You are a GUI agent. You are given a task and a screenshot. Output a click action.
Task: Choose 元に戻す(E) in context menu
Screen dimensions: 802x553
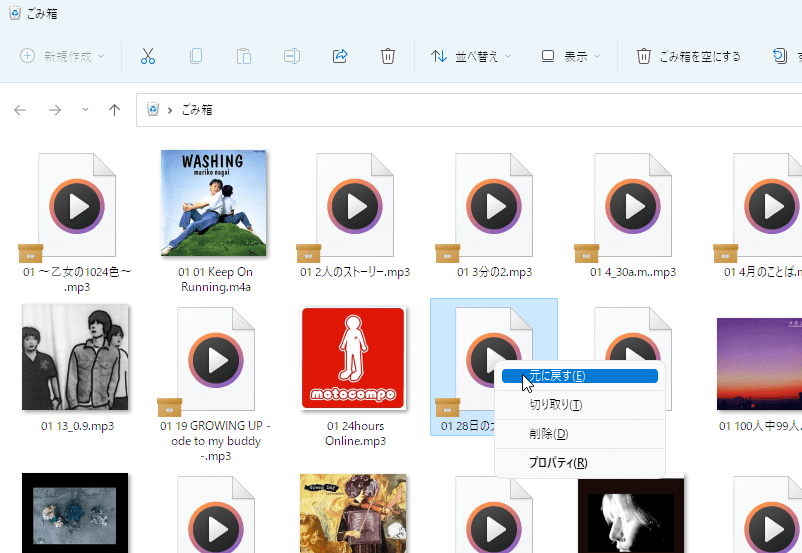(580, 376)
